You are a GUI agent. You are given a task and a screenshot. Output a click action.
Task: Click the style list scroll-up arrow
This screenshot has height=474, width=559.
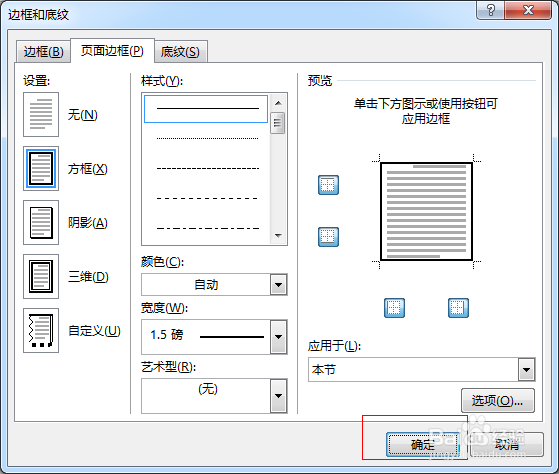[278, 103]
